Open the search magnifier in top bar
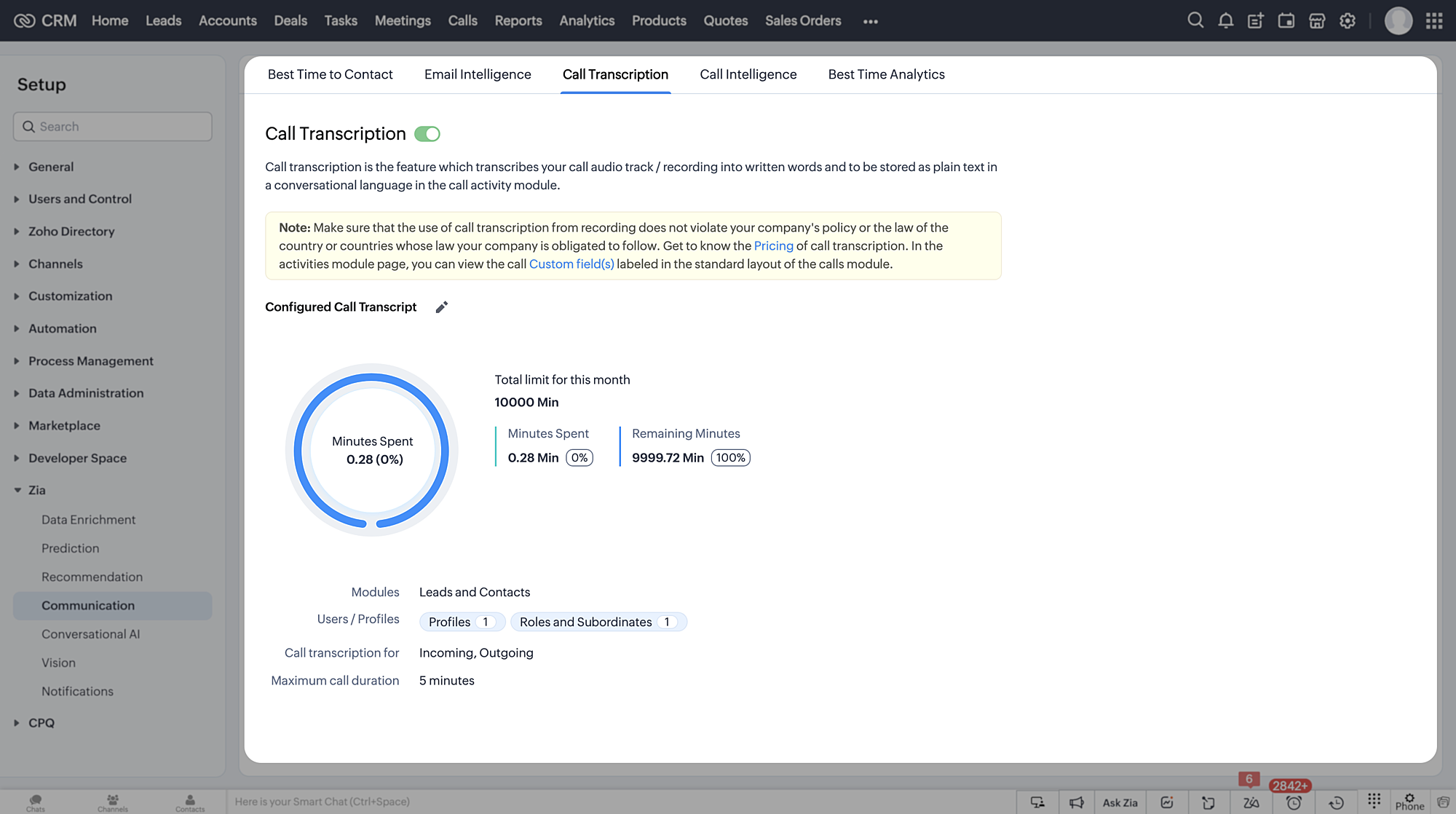This screenshot has width=1456, height=814. click(1195, 20)
